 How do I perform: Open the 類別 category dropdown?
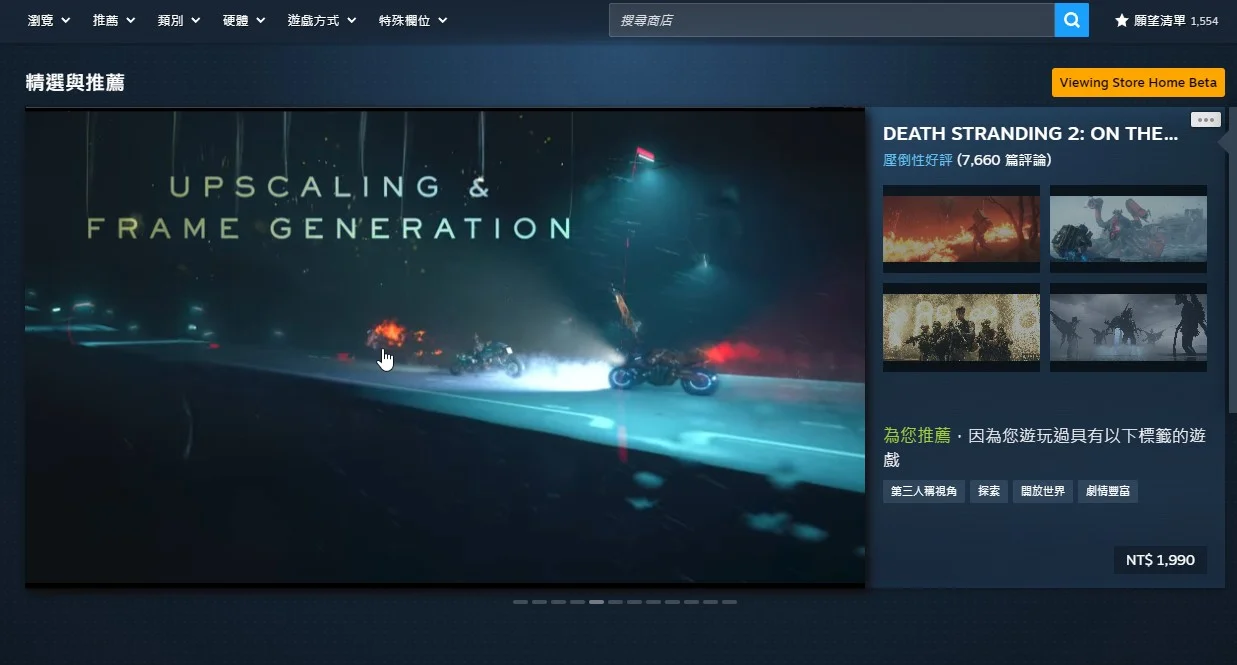coord(178,20)
